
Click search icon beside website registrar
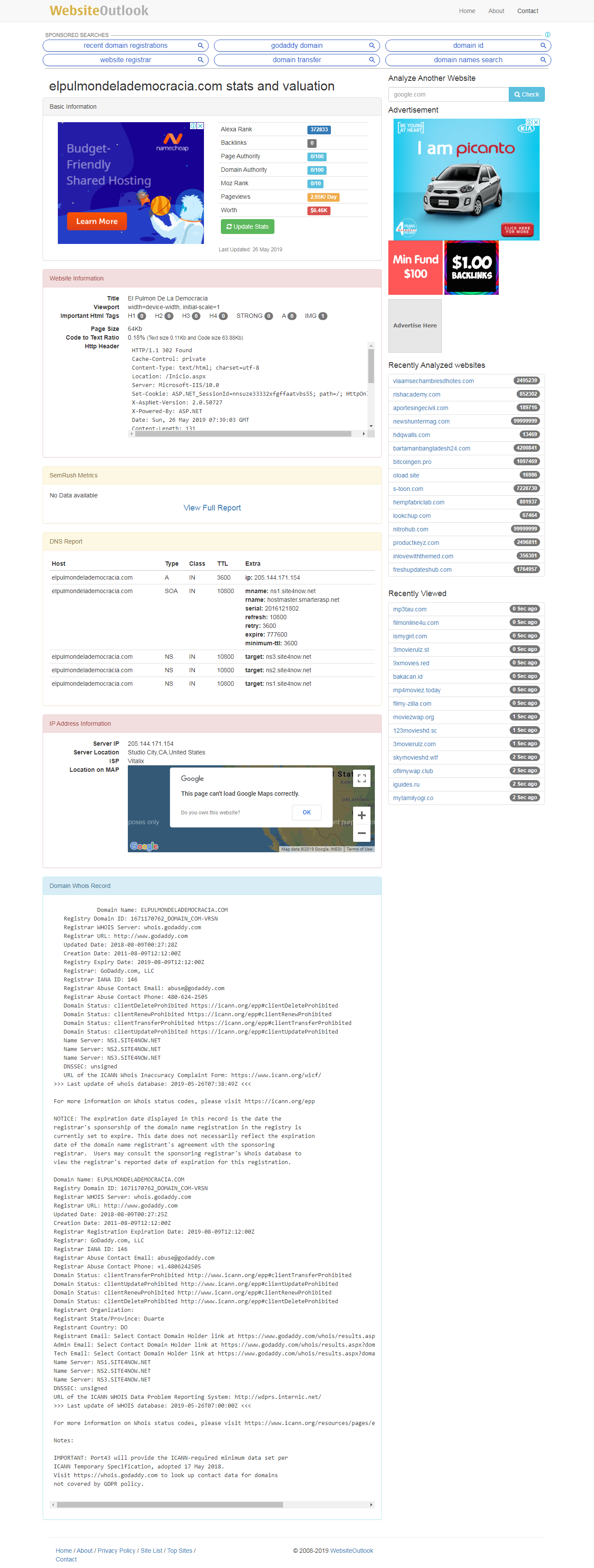(x=200, y=60)
